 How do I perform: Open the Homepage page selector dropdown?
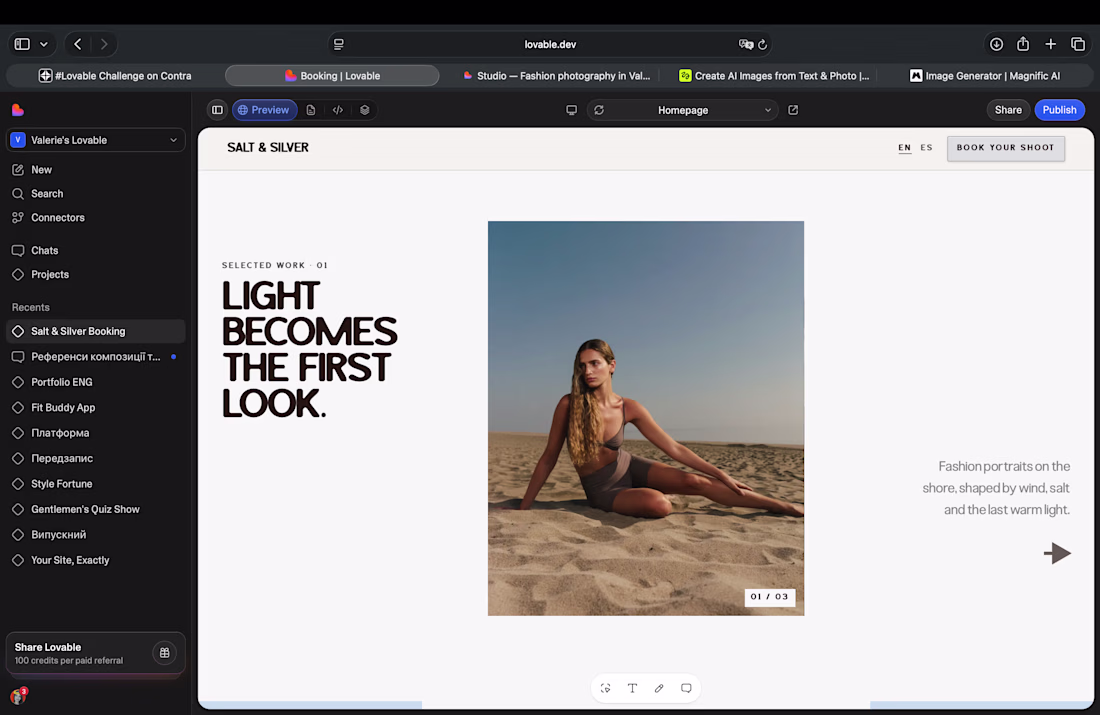[683, 110]
